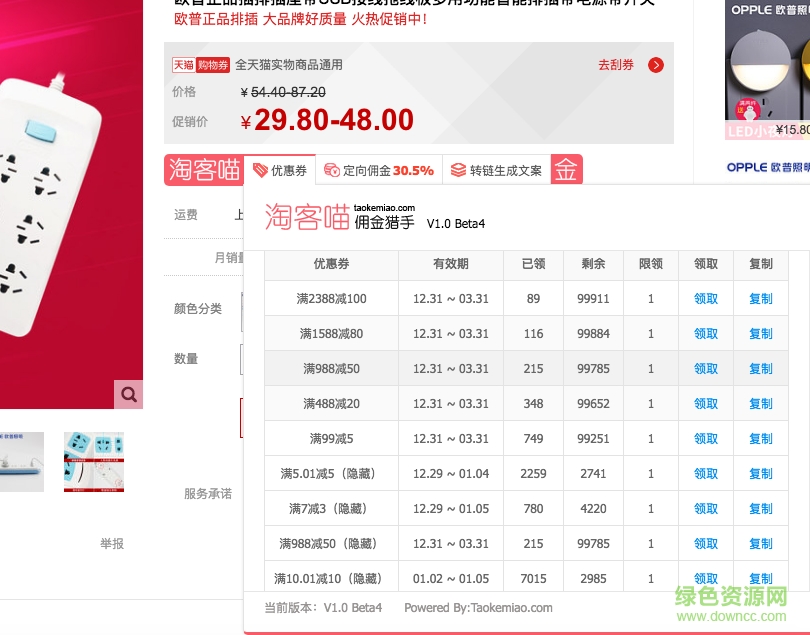Click the red 金 icon button

point(566,170)
